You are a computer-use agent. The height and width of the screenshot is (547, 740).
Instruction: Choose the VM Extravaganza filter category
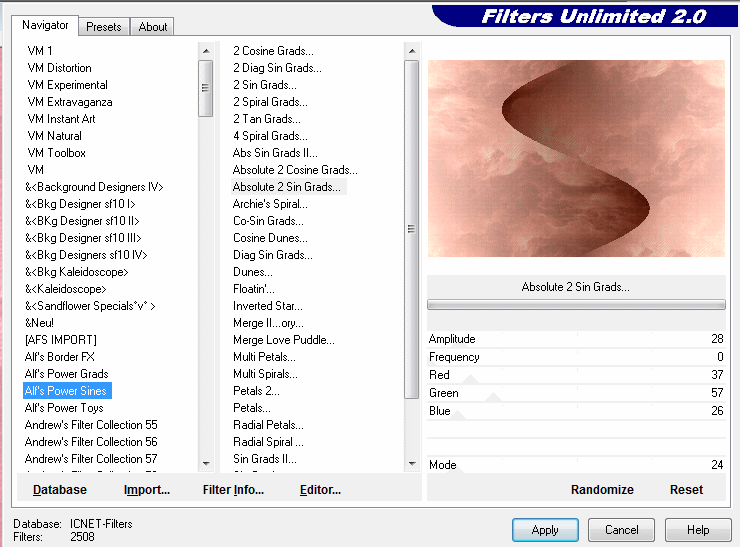tap(70, 102)
